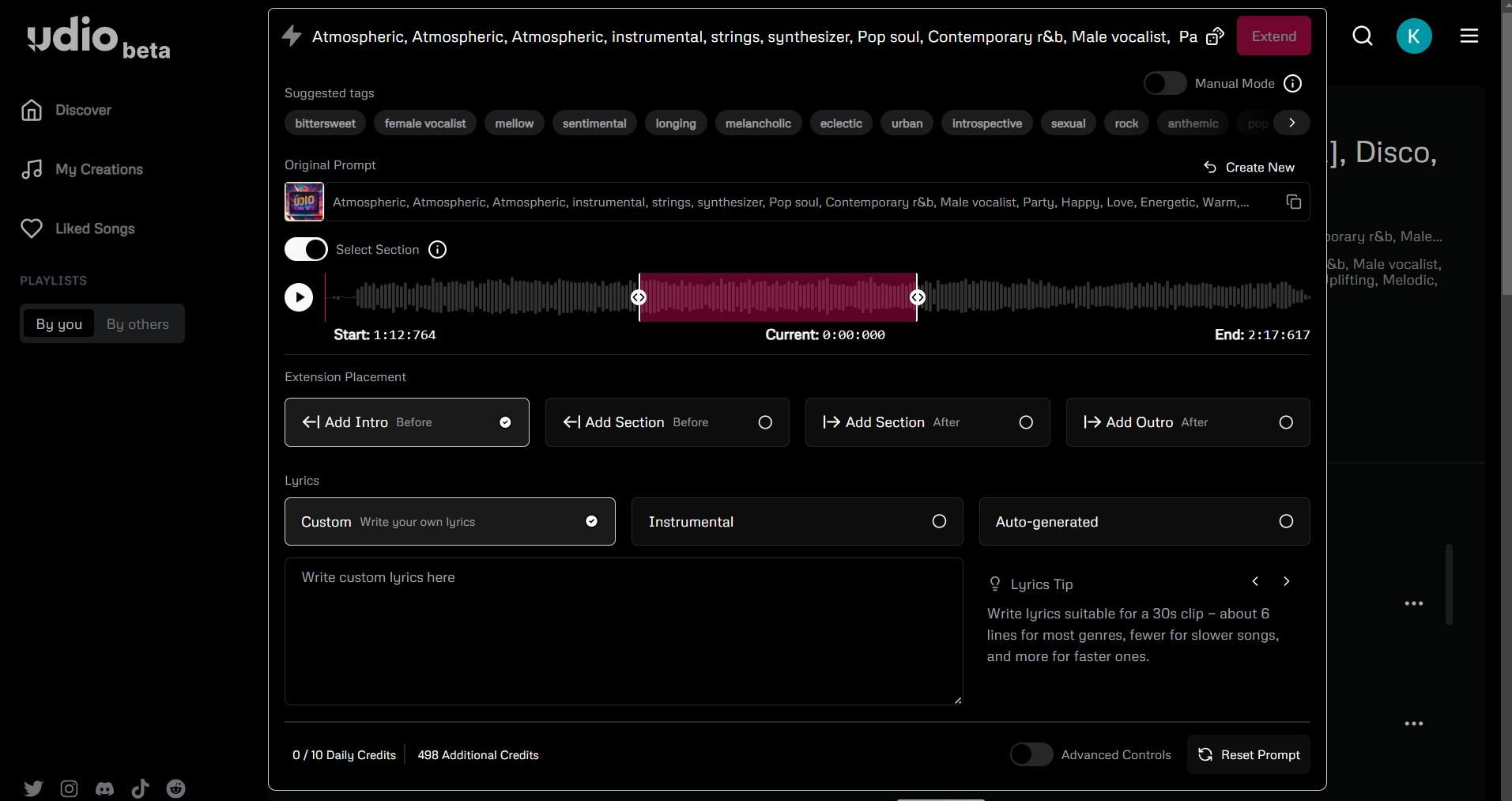The width and height of the screenshot is (1512, 801).
Task: Select Add Intro Before placement
Action: click(407, 422)
